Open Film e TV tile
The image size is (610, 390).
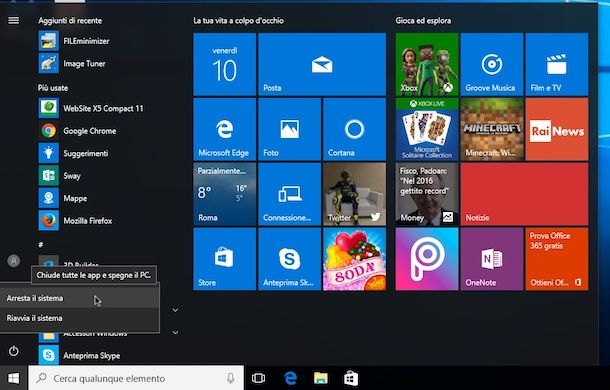[x=557, y=64]
